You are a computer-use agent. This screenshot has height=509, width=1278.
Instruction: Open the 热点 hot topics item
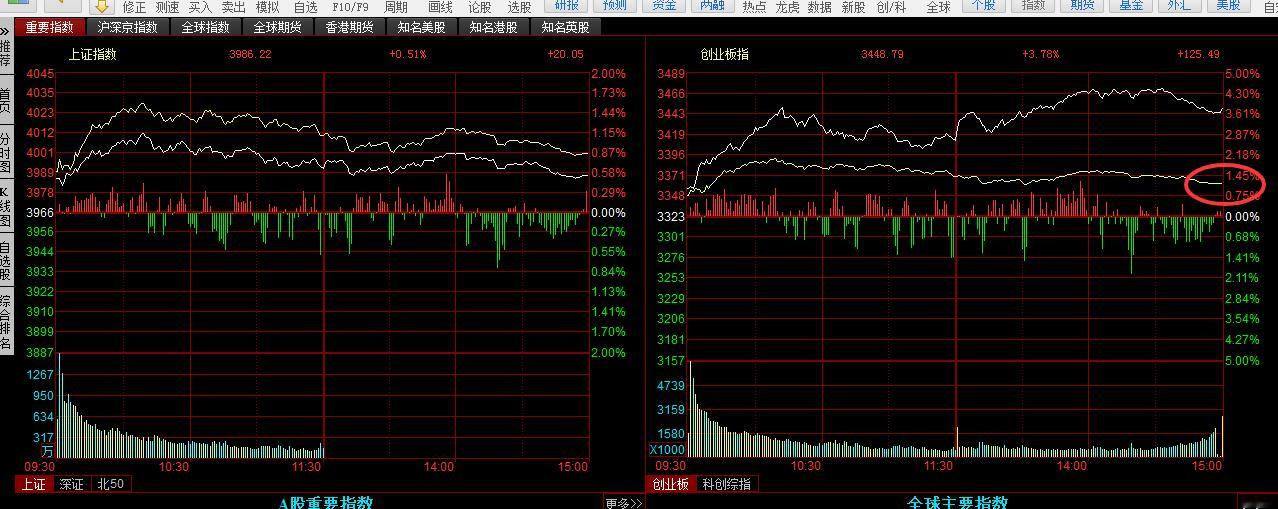pos(755,7)
